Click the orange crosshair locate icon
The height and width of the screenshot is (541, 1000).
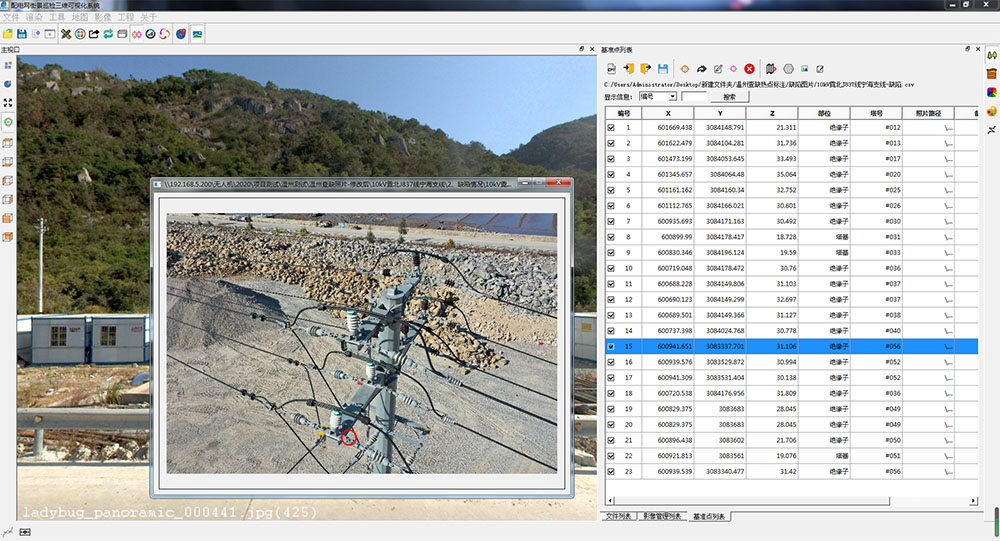point(685,69)
